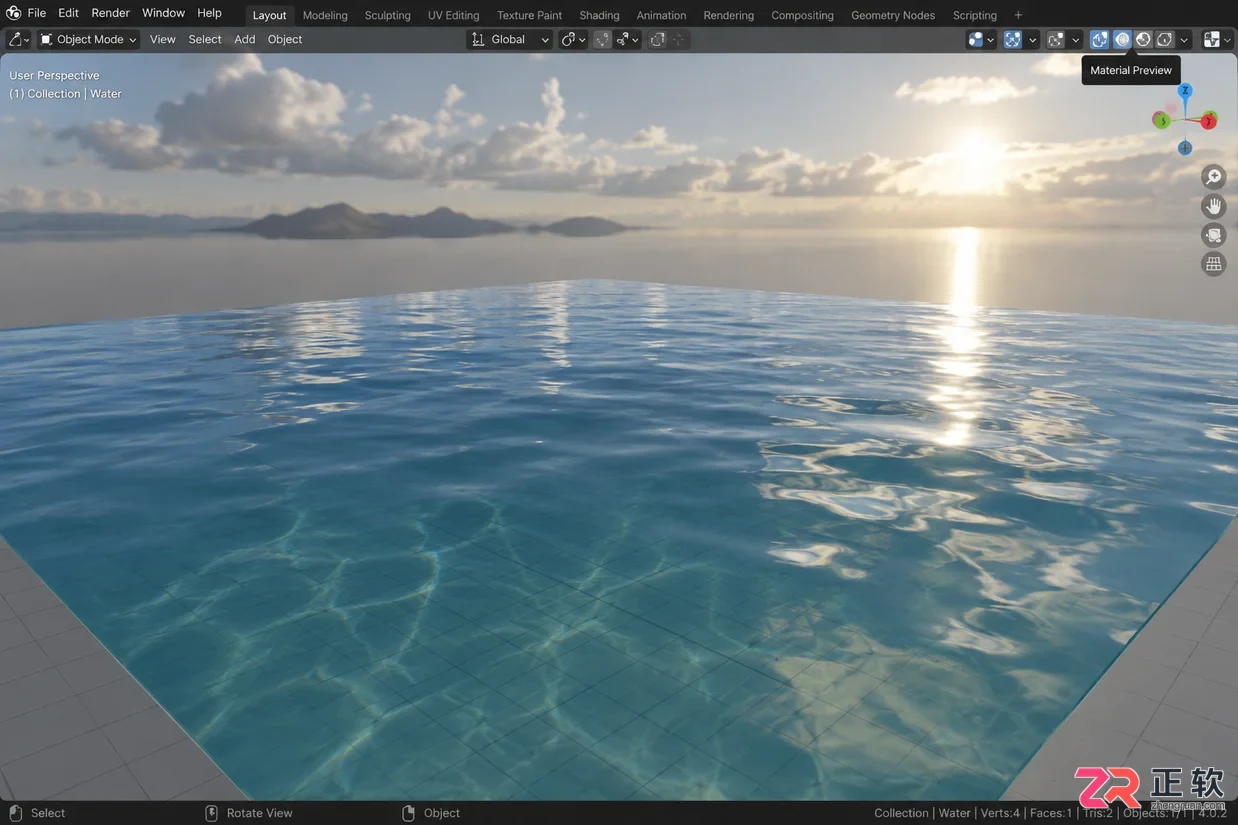
Task: Click 'Verts:4' in the status bar
Action: (x=999, y=813)
